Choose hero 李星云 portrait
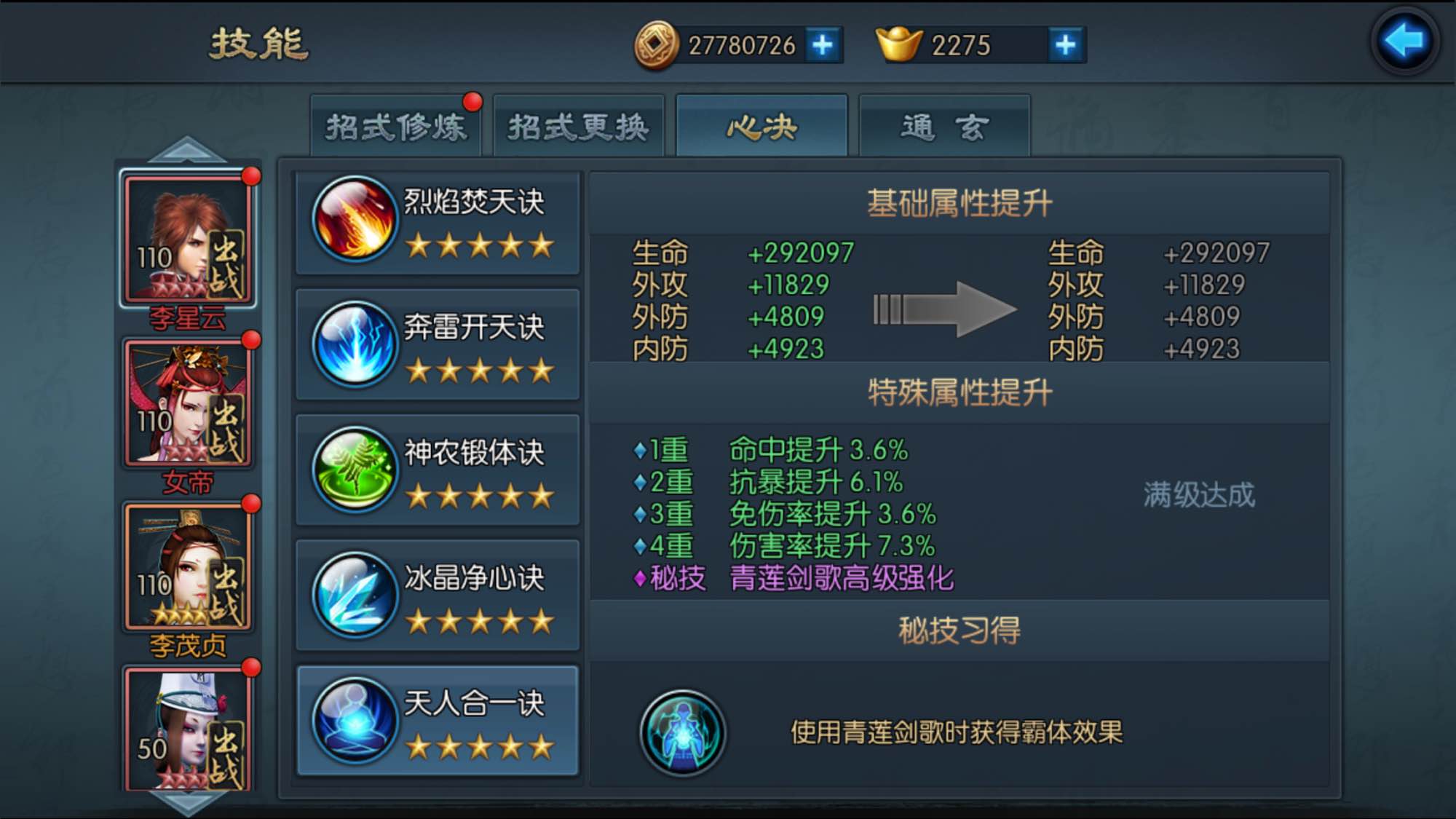This screenshot has height=819, width=1456. (x=189, y=239)
